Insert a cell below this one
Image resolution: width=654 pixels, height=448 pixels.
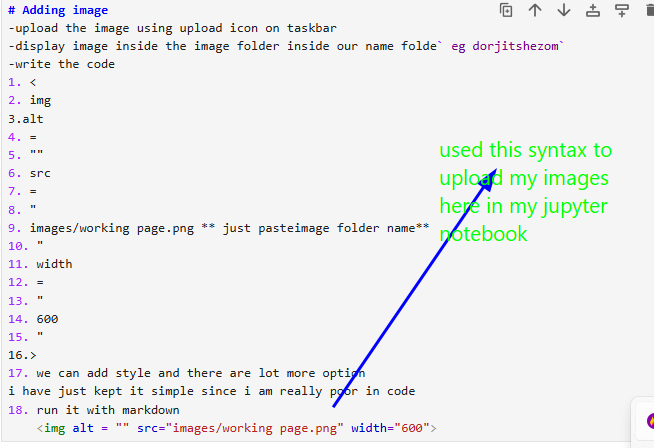coord(622,10)
